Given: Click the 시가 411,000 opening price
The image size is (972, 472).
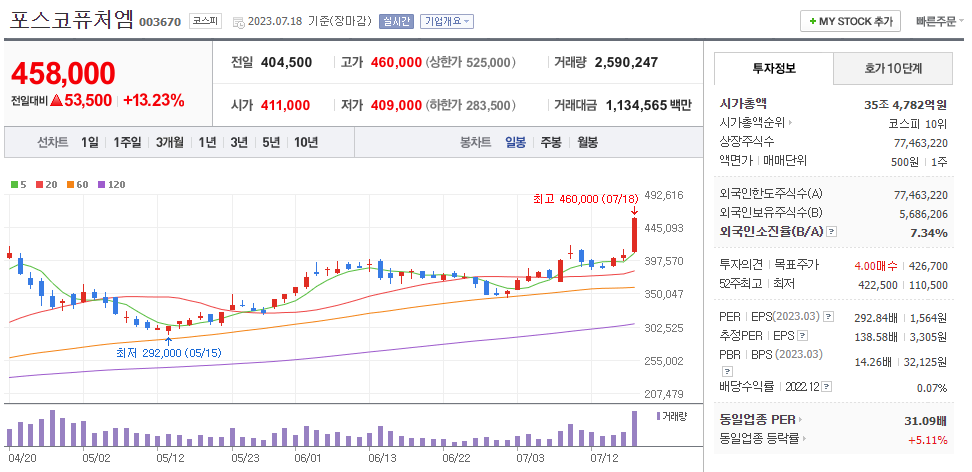Looking at the screenshot, I should [x=270, y=105].
